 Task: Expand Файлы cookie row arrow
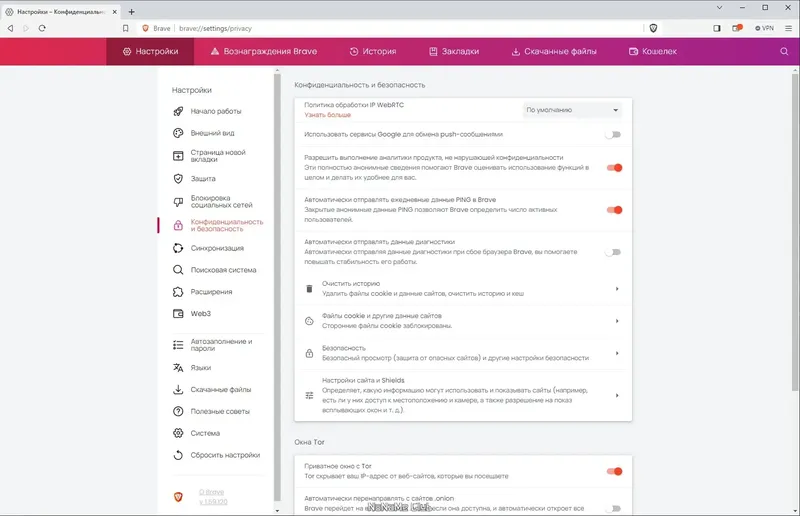617,321
